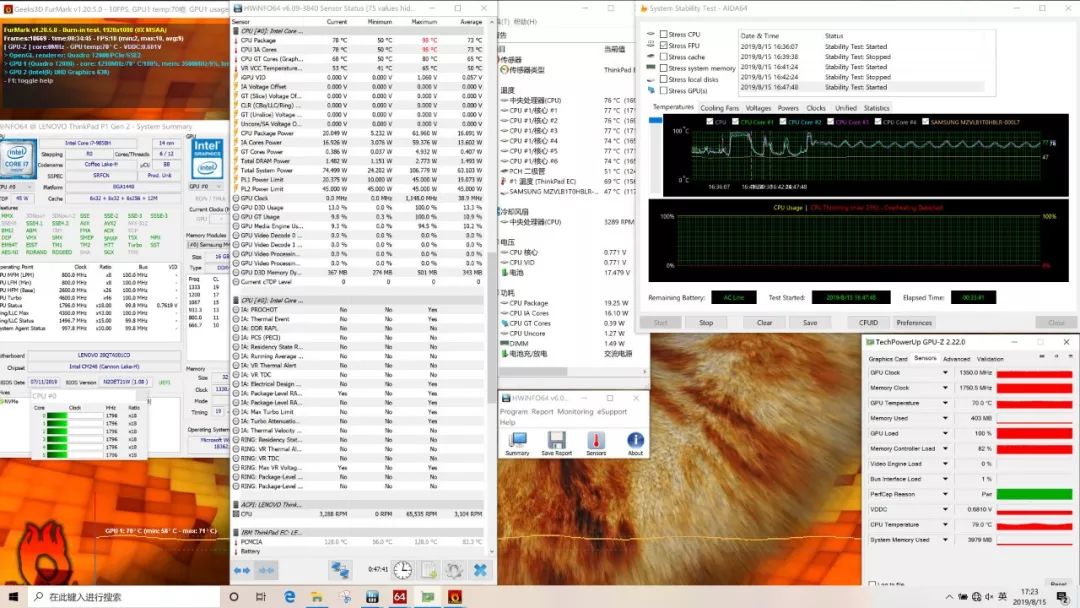
Task: Open Preferences in AIDA64 stability test
Action: click(914, 322)
